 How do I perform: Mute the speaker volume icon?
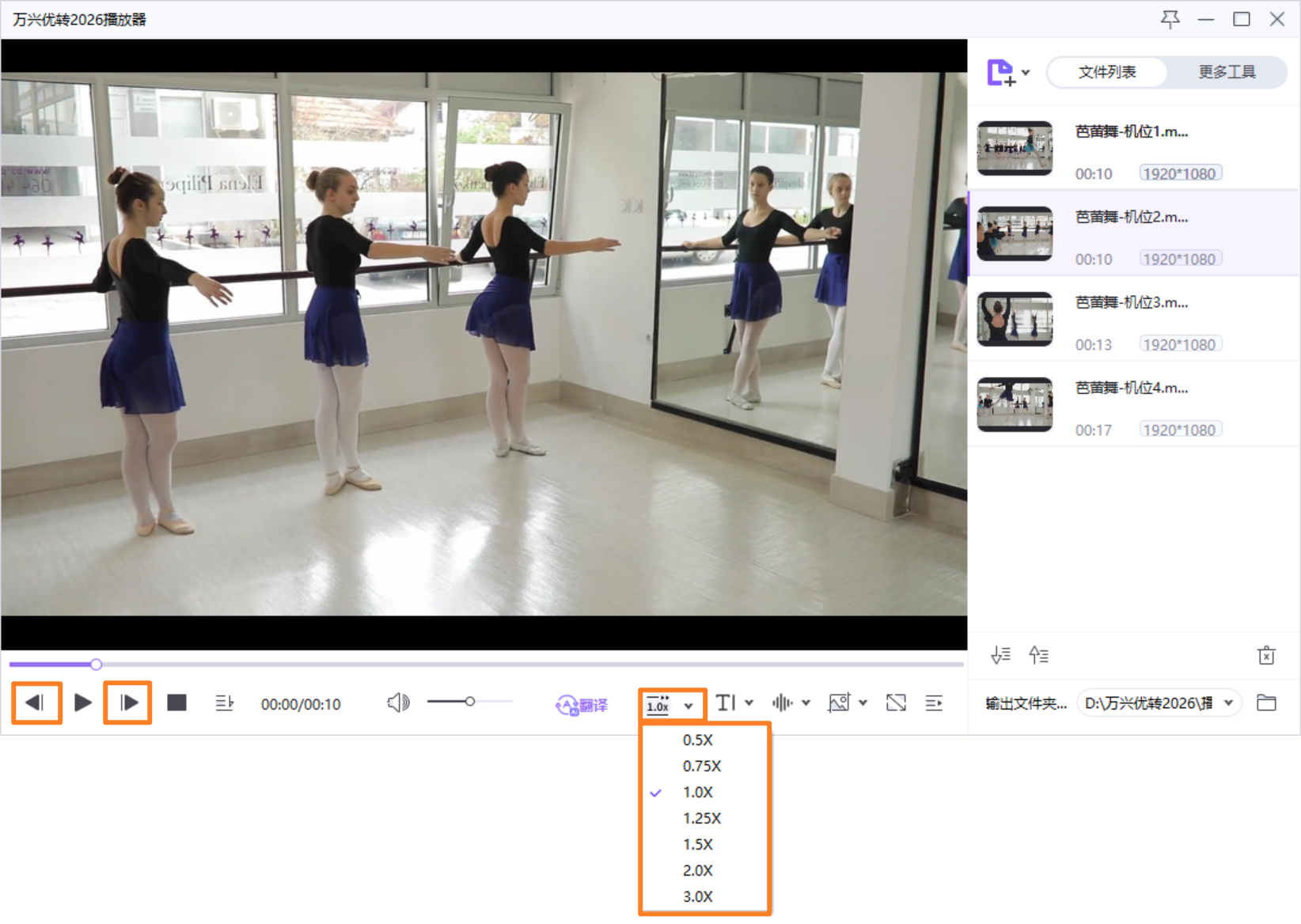coord(398,702)
